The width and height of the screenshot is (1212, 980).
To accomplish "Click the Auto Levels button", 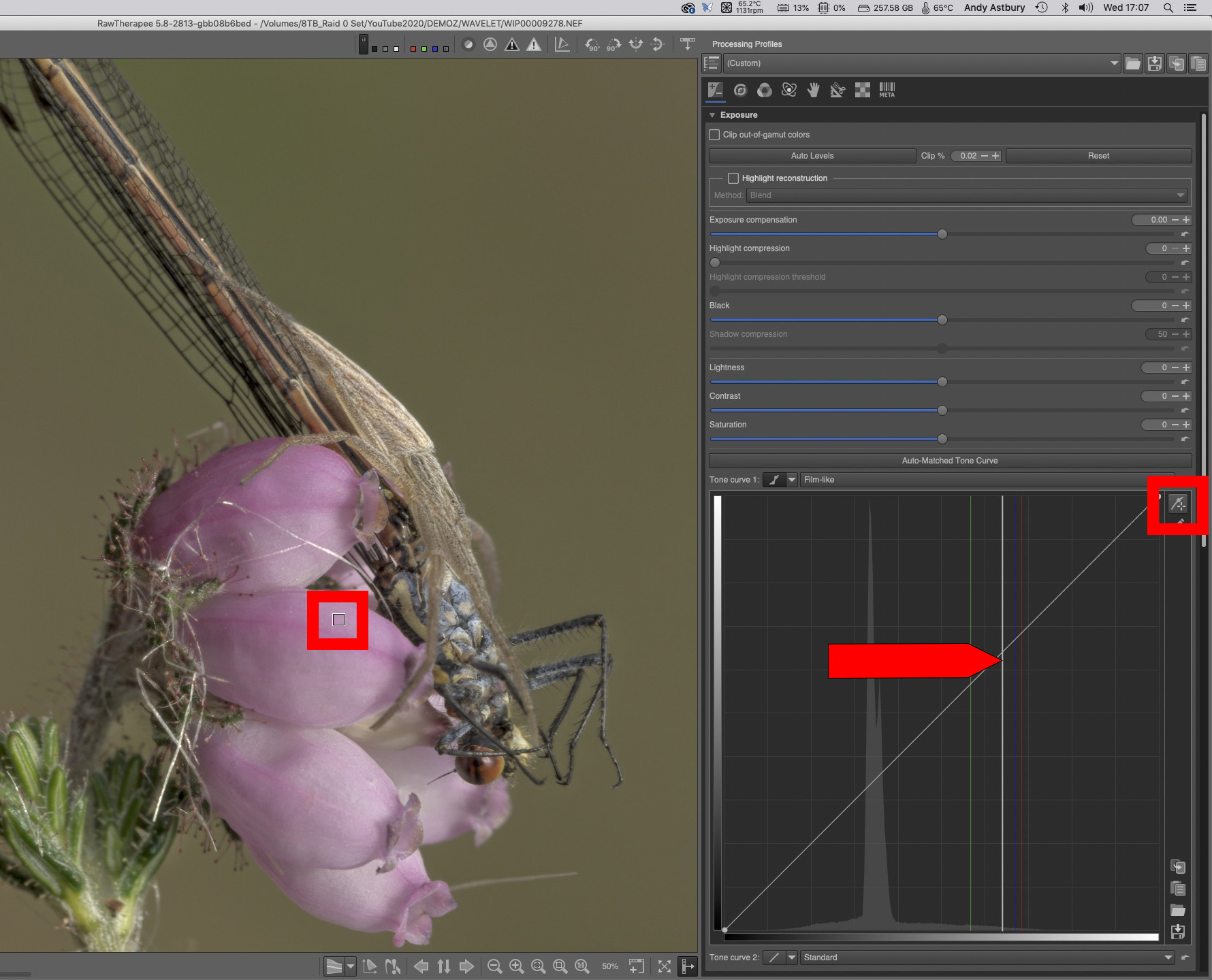I will coord(812,156).
